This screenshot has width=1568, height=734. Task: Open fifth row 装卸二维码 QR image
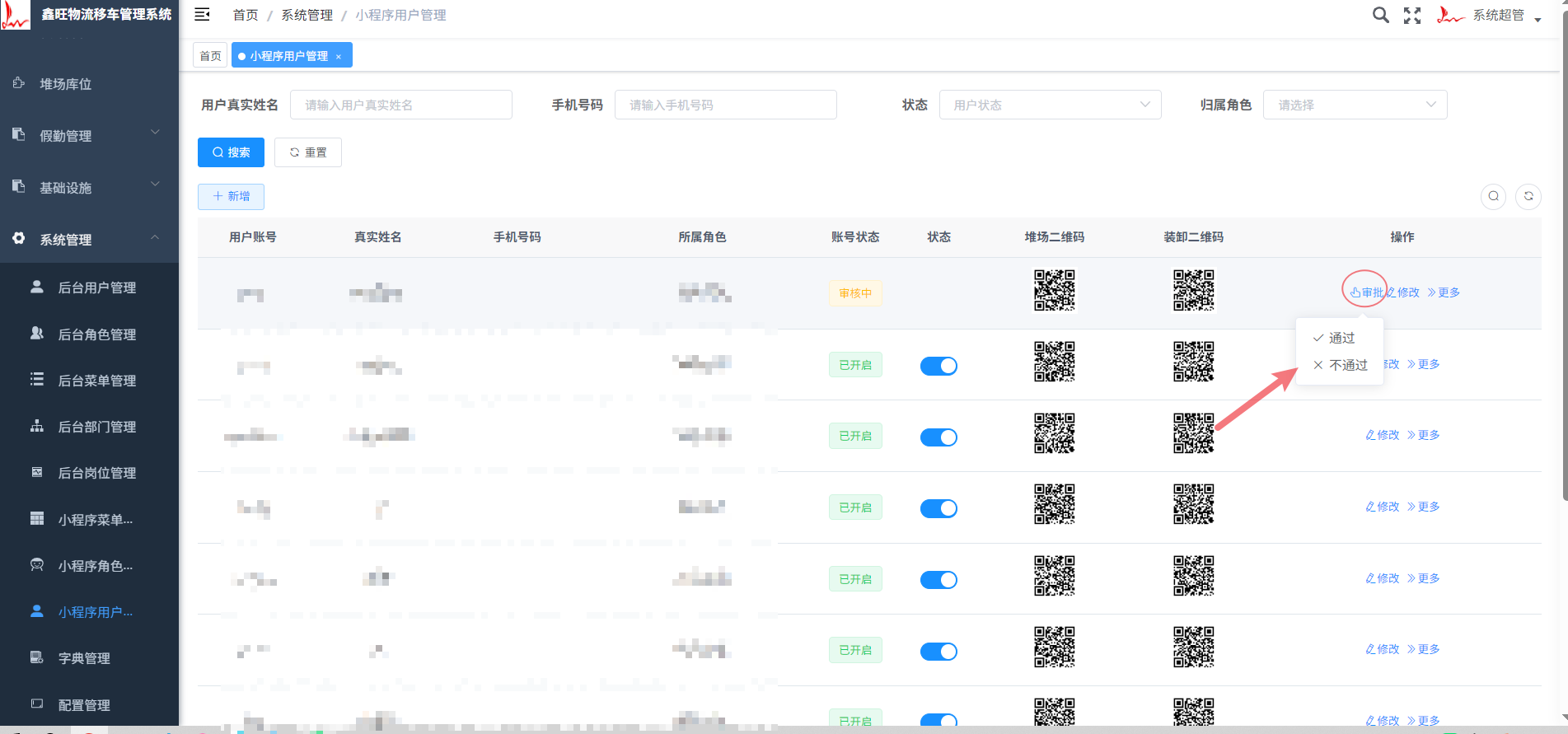click(1194, 576)
